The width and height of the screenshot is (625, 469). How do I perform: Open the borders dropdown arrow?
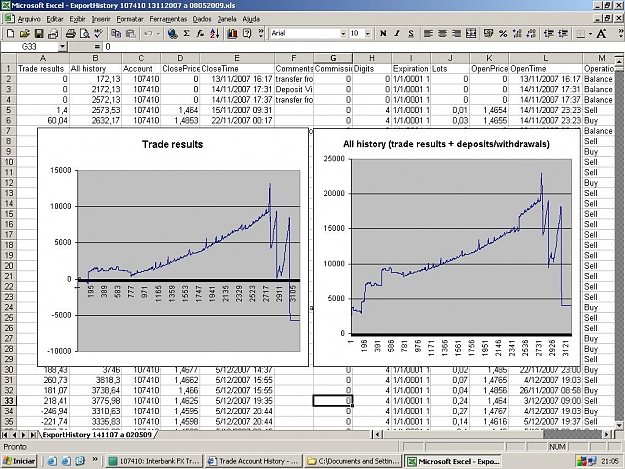(590, 34)
